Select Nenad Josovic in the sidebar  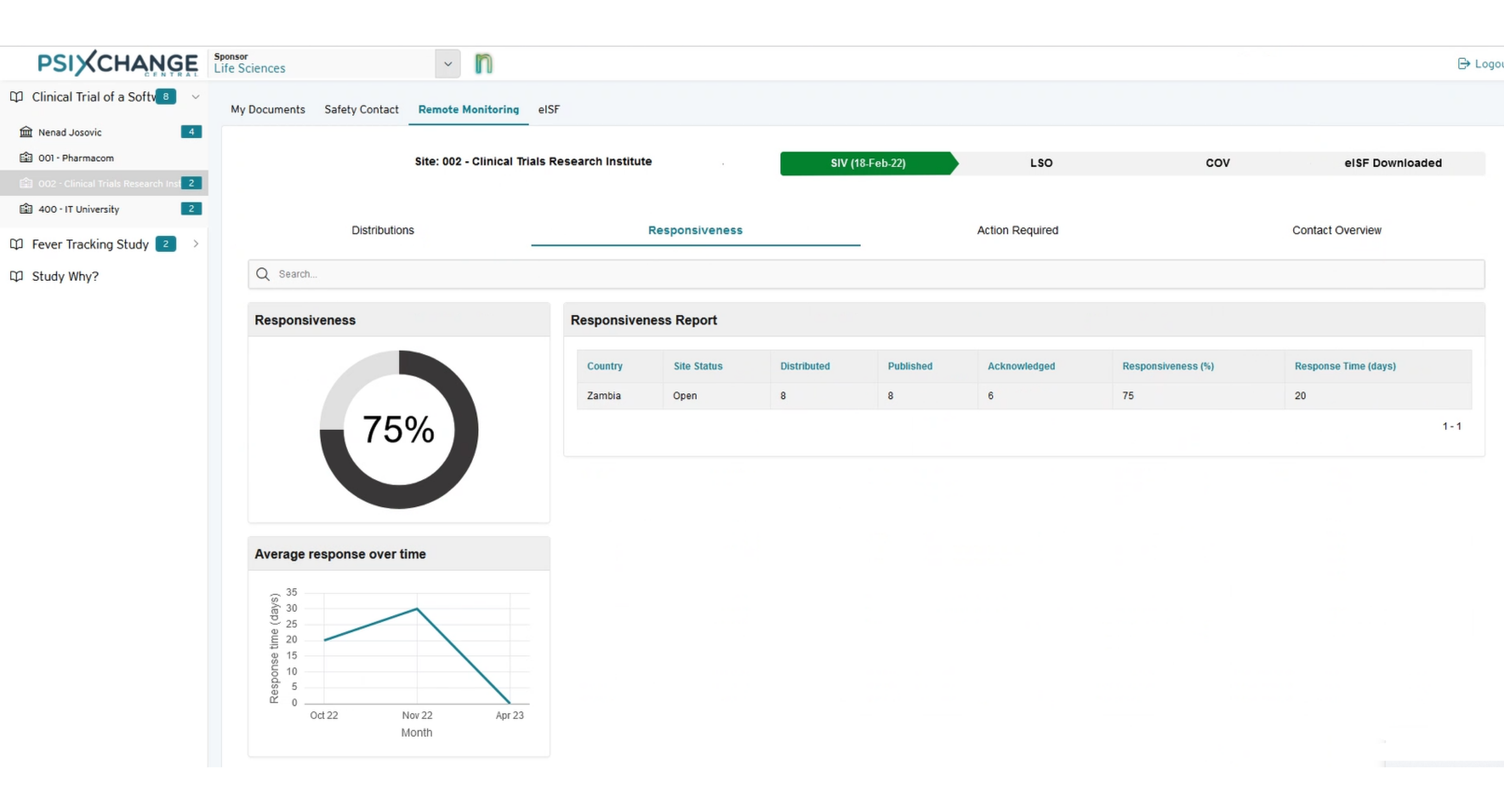pos(70,133)
